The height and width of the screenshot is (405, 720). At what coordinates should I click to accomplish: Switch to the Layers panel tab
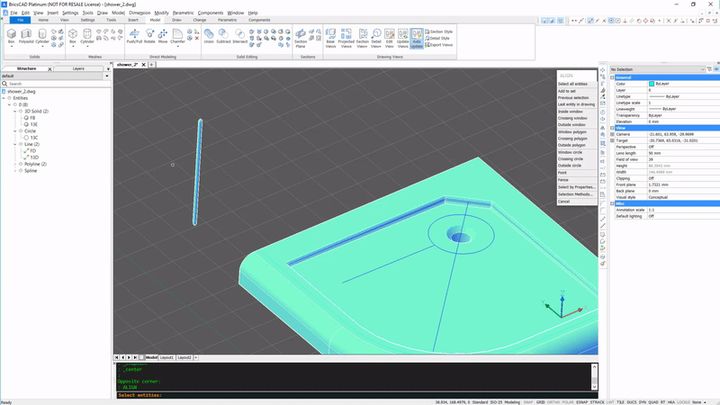pyautogui.click(x=79, y=68)
